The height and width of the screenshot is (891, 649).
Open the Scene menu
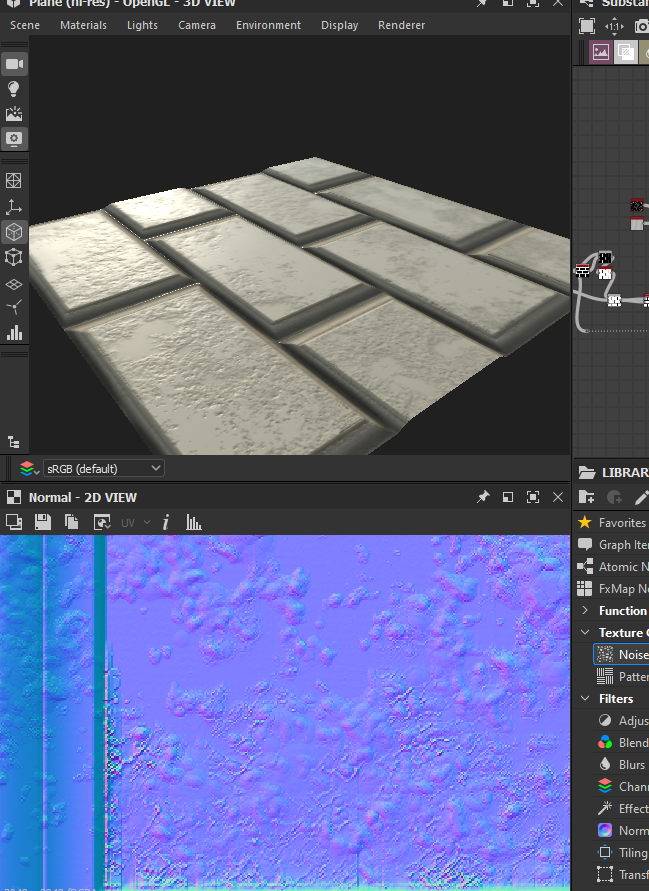point(25,25)
